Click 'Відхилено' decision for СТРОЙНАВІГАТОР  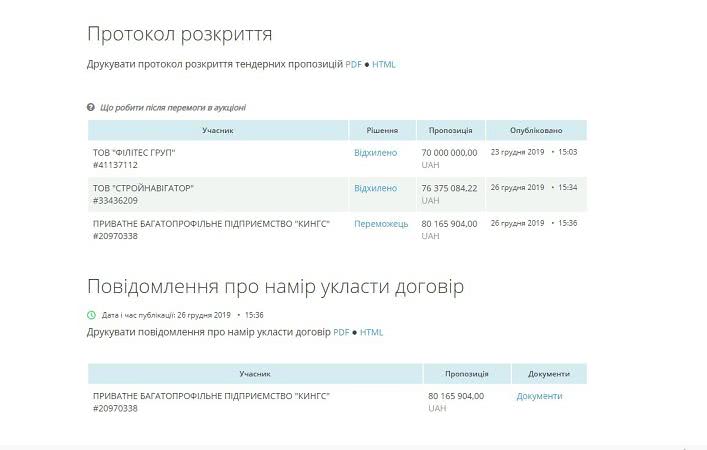click(x=375, y=188)
